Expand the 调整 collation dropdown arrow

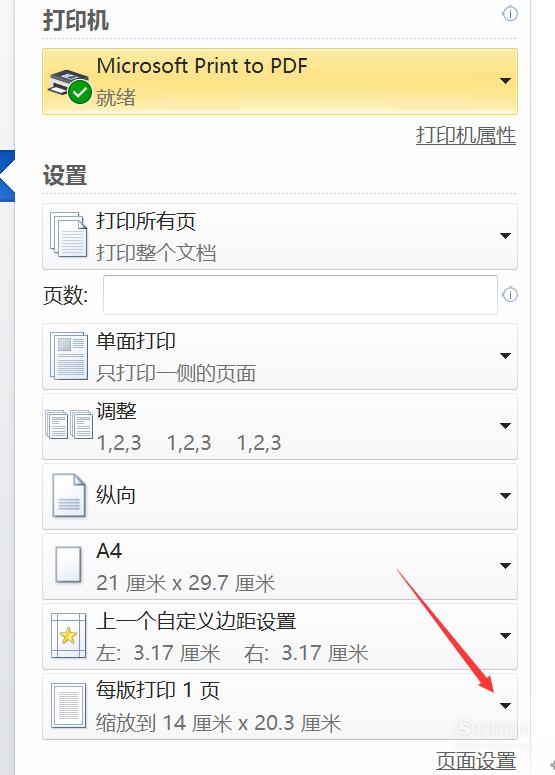[505, 426]
